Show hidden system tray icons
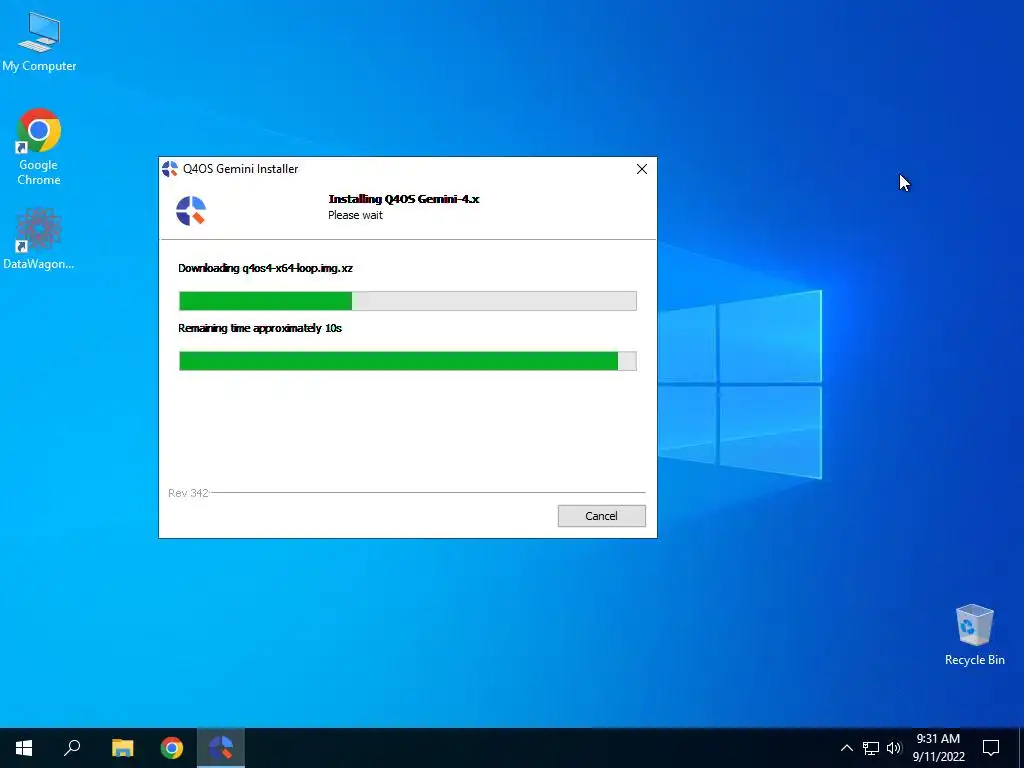The height and width of the screenshot is (768, 1024). [846, 748]
